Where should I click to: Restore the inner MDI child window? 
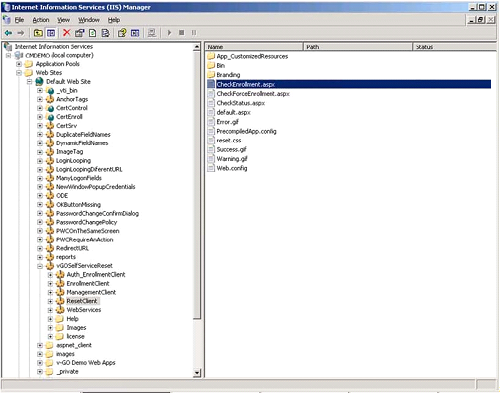481,20
